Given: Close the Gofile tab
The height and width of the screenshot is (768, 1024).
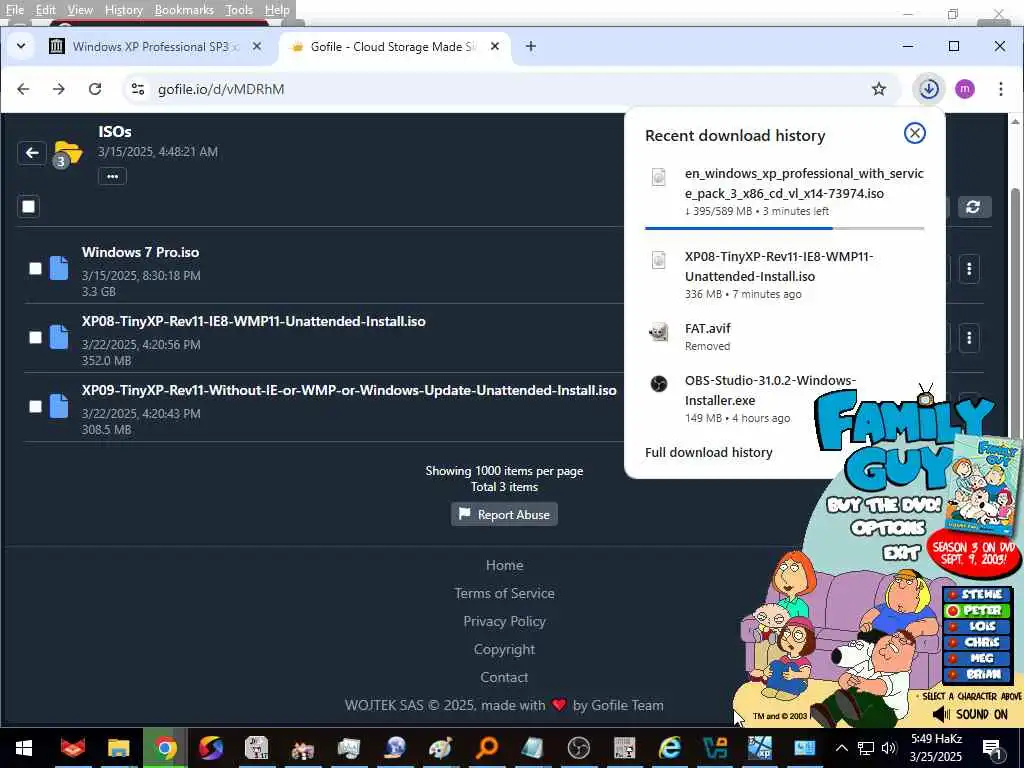Looking at the screenshot, I should pos(495,46).
